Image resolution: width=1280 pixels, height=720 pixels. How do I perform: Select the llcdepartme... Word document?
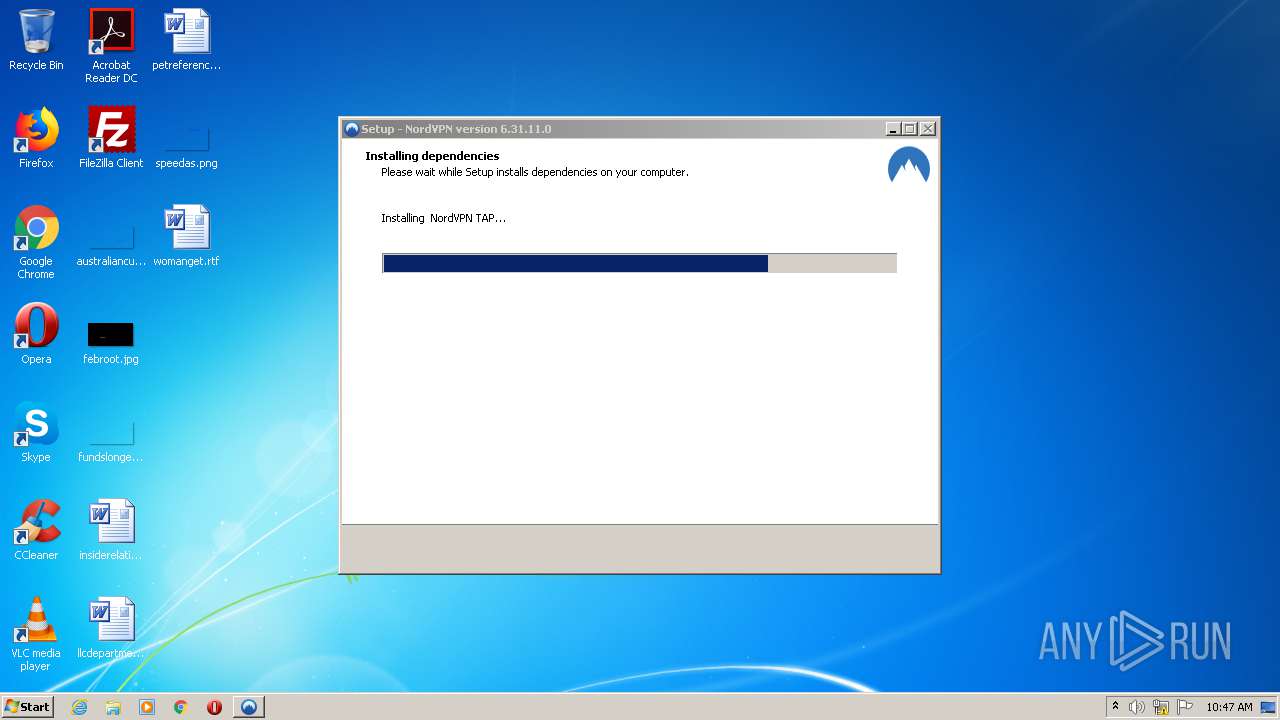pos(111,629)
